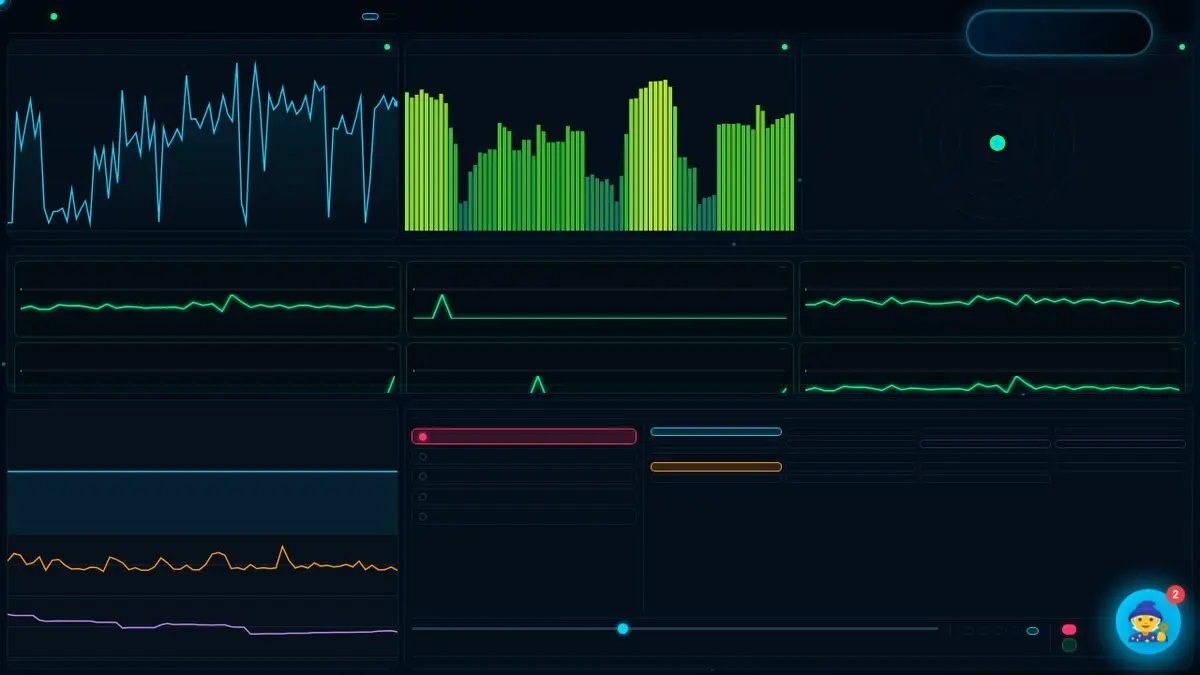
Task: Expand the orange pill item in the middle column
Action: (x=716, y=466)
